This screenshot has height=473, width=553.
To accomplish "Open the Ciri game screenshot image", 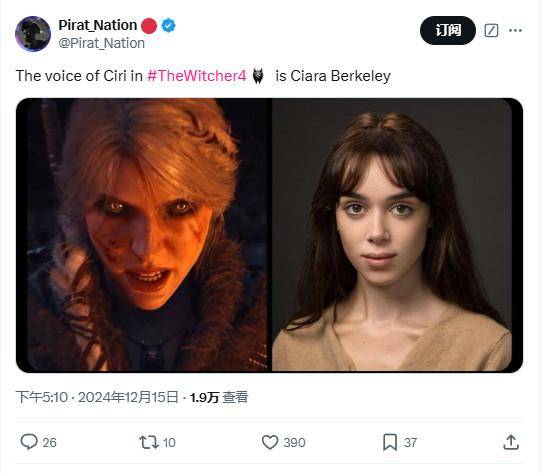I will click(144, 235).
